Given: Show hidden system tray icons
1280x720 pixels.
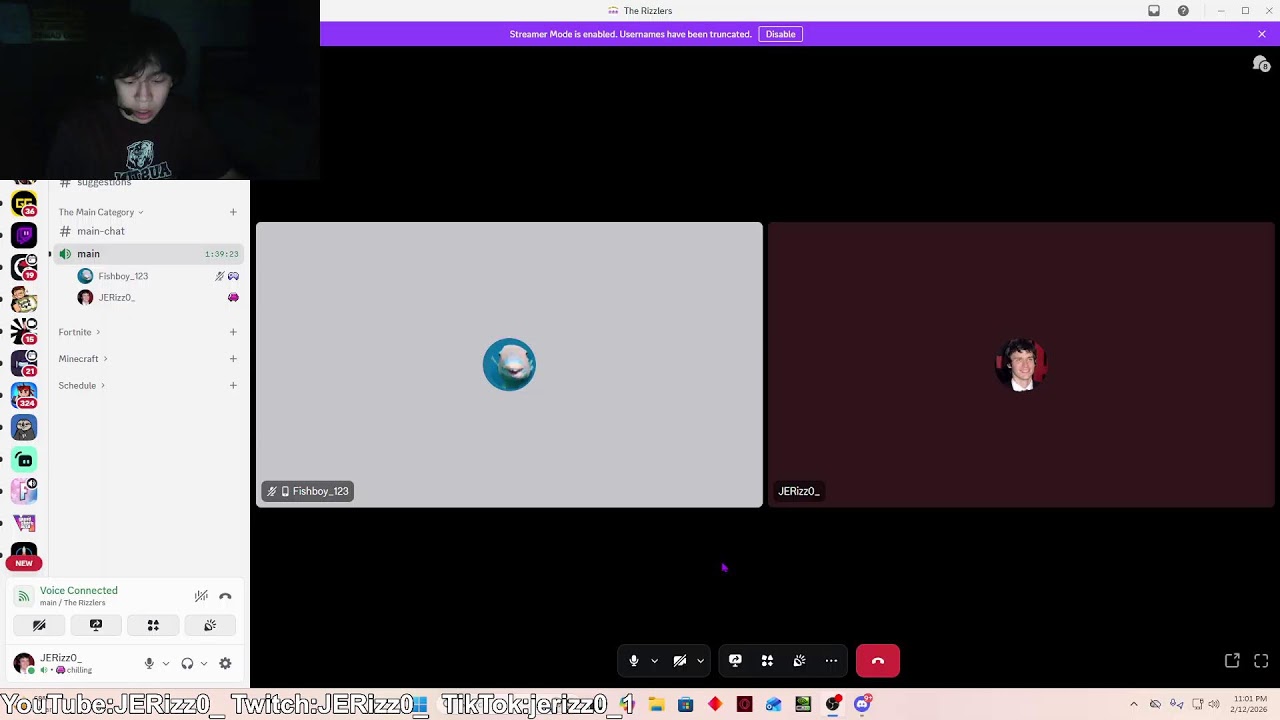Looking at the screenshot, I should [1133, 704].
